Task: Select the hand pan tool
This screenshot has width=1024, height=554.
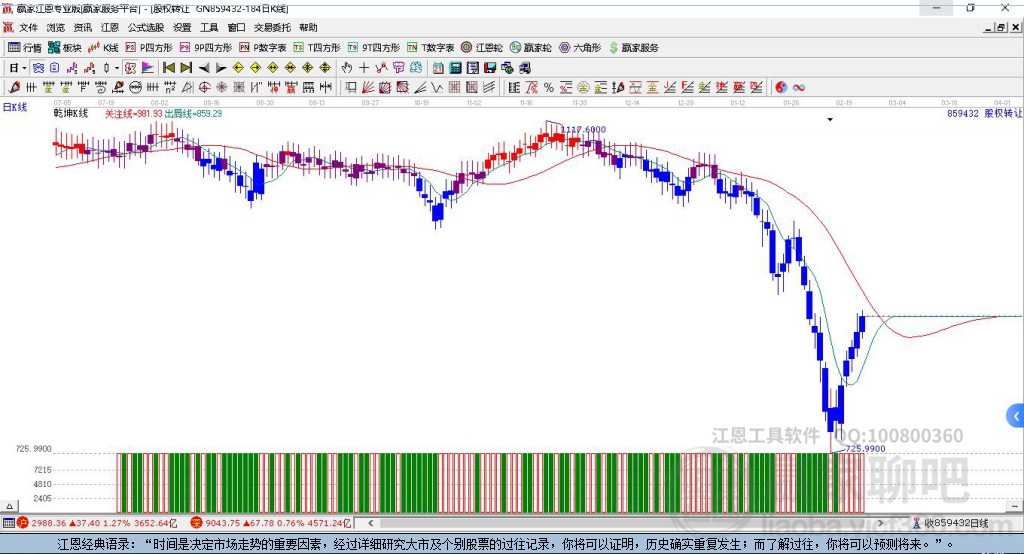Action: (x=347, y=68)
